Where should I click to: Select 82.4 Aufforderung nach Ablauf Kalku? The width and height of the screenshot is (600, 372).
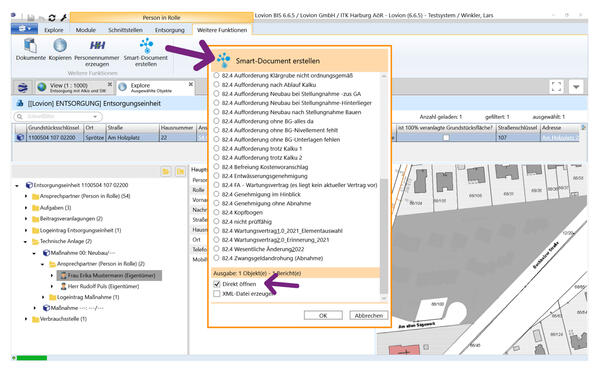coord(217,85)
